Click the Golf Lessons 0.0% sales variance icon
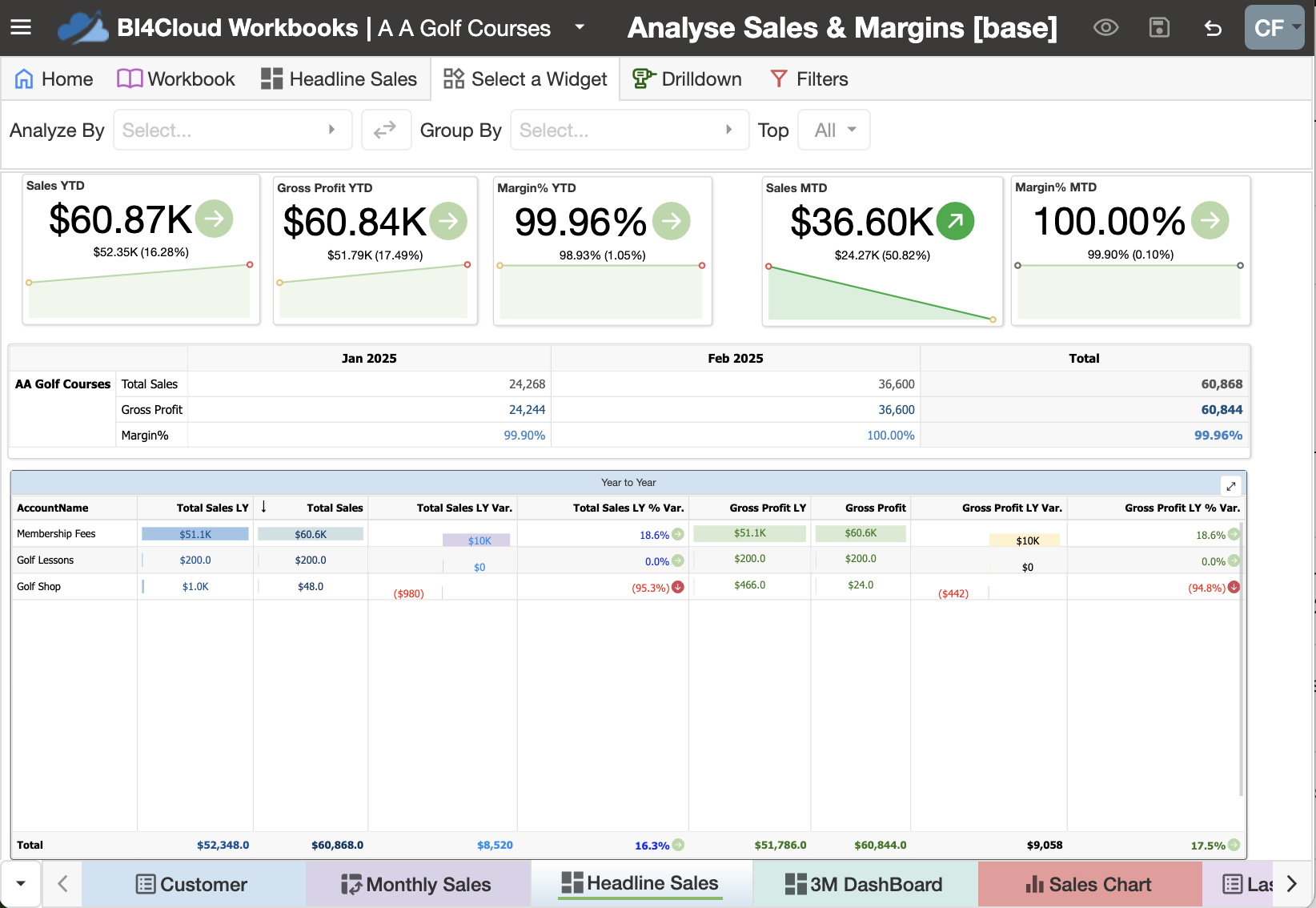Viewport: 1316px width, 908px height. (x=678, y=560)
